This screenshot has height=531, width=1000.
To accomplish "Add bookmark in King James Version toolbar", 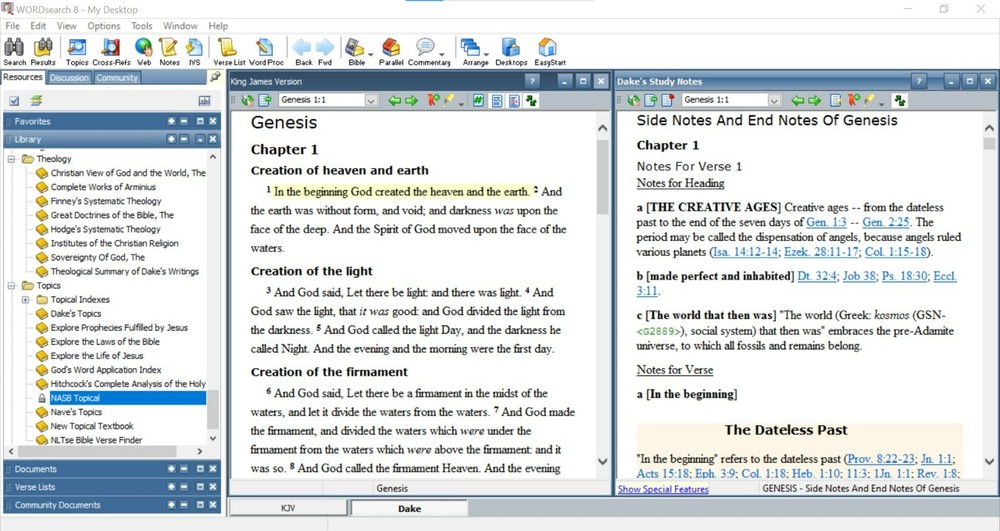I will [x=434, y=100].
